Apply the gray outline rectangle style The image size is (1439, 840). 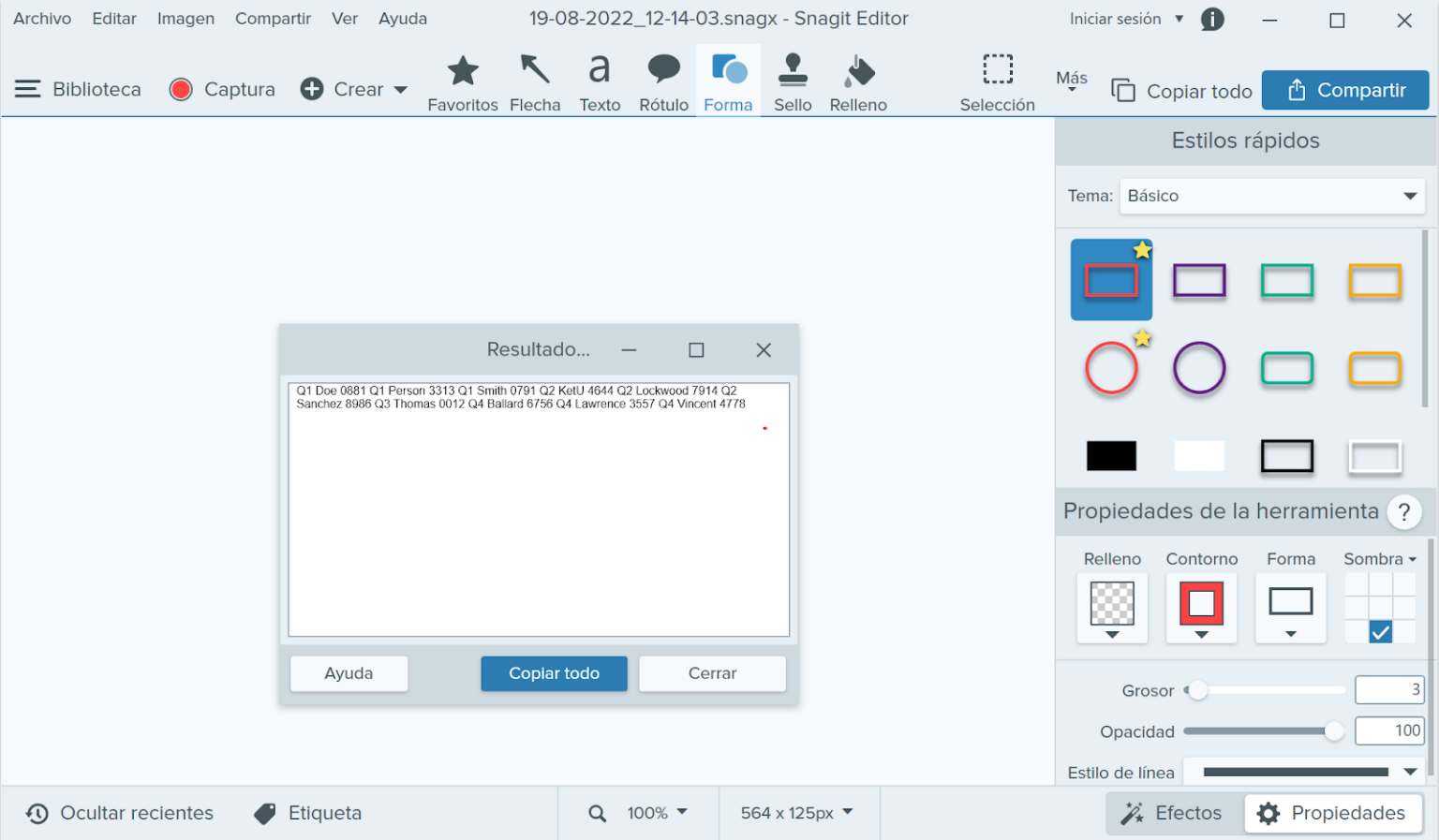pos(1374,456)
